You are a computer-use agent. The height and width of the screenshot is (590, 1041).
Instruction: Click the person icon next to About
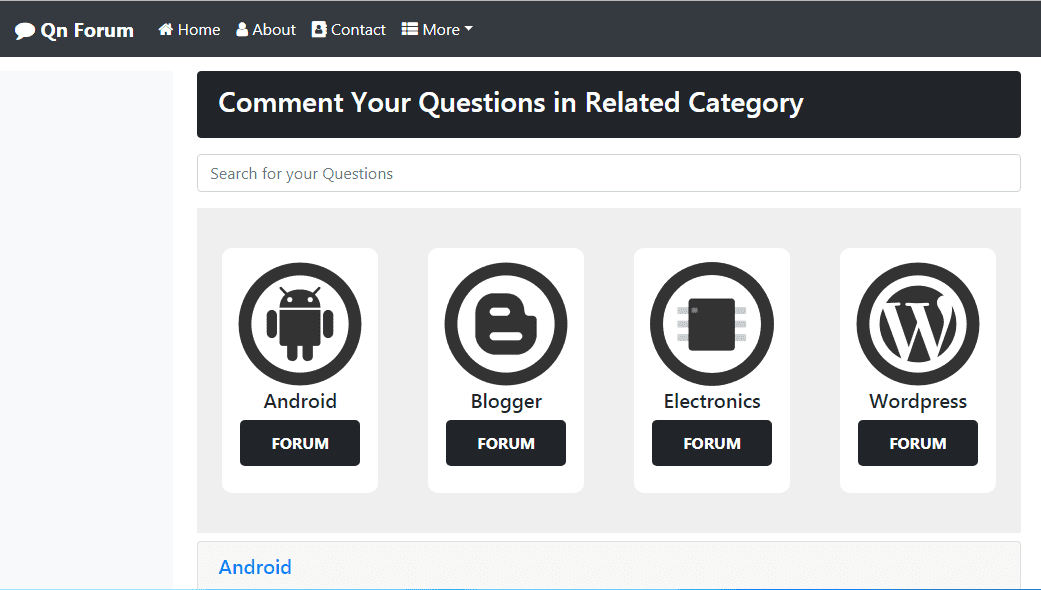241,29
